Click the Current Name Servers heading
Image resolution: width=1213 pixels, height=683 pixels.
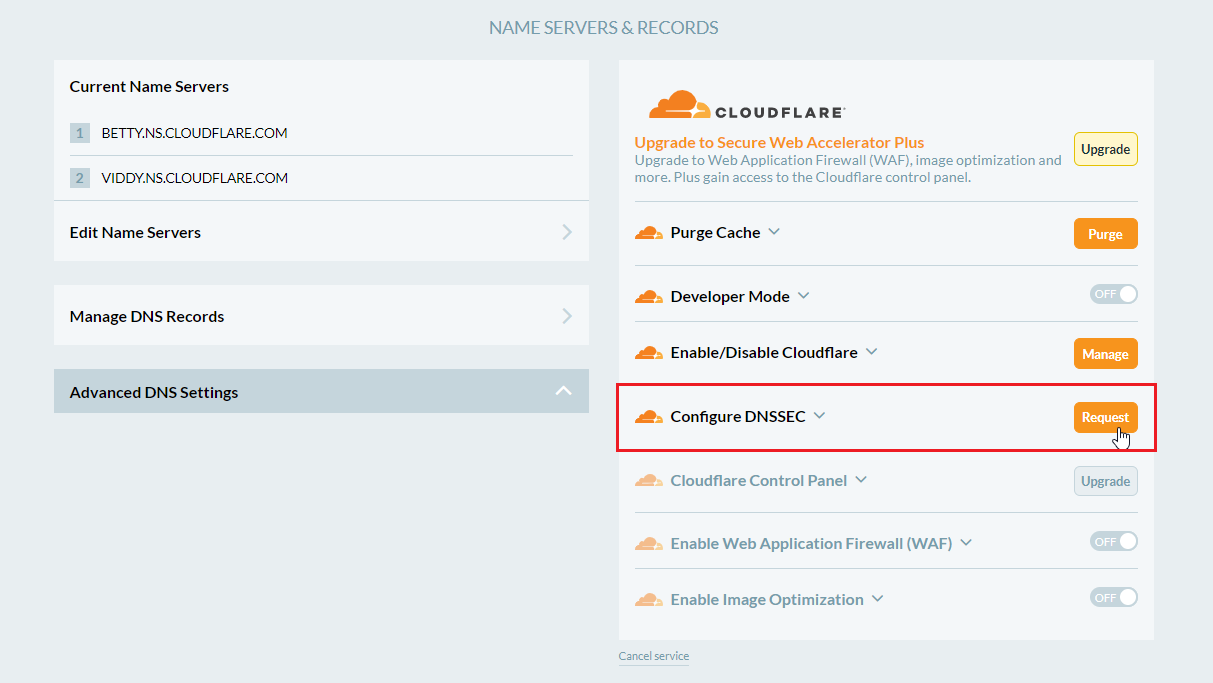pyautogui.click(x=149, y=87)
